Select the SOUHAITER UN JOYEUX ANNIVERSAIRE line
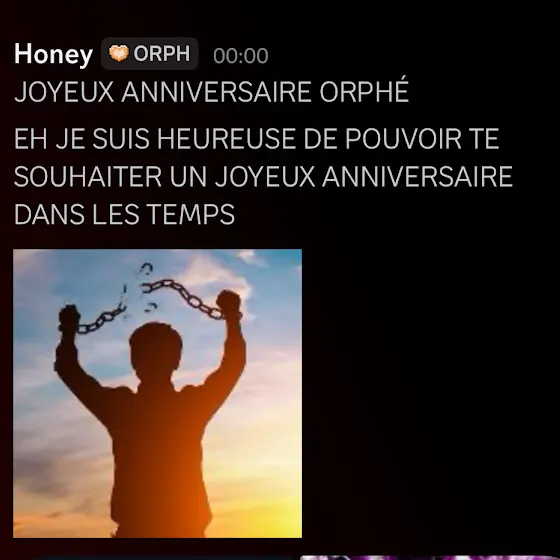This screenshot has height=560, width=560. [264, 176]
